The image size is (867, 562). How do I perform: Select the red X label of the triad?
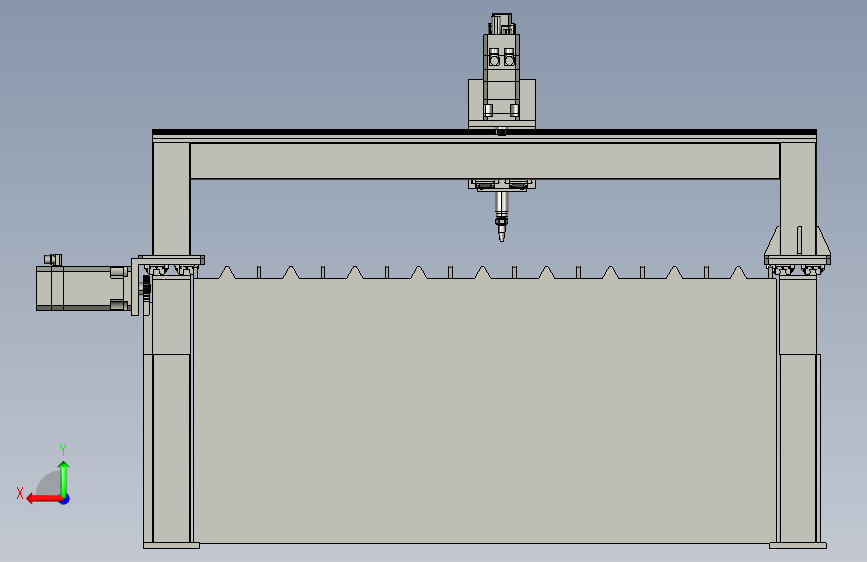pyautogui.click(x=20, y=493)
